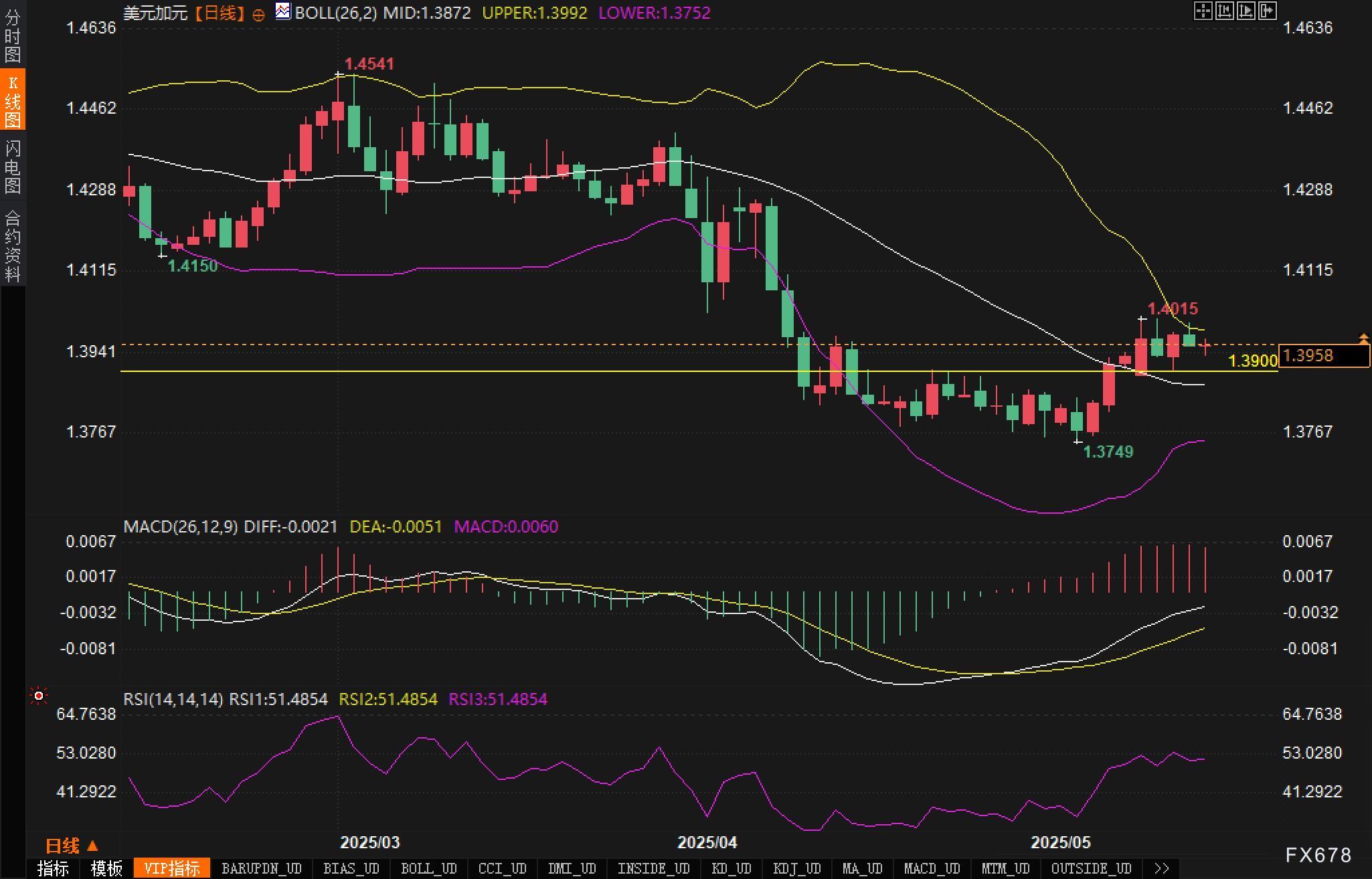Switch to 分时图 view in sidebar
The width and height of the screenshot is (1372, 879).
point(13,35)
